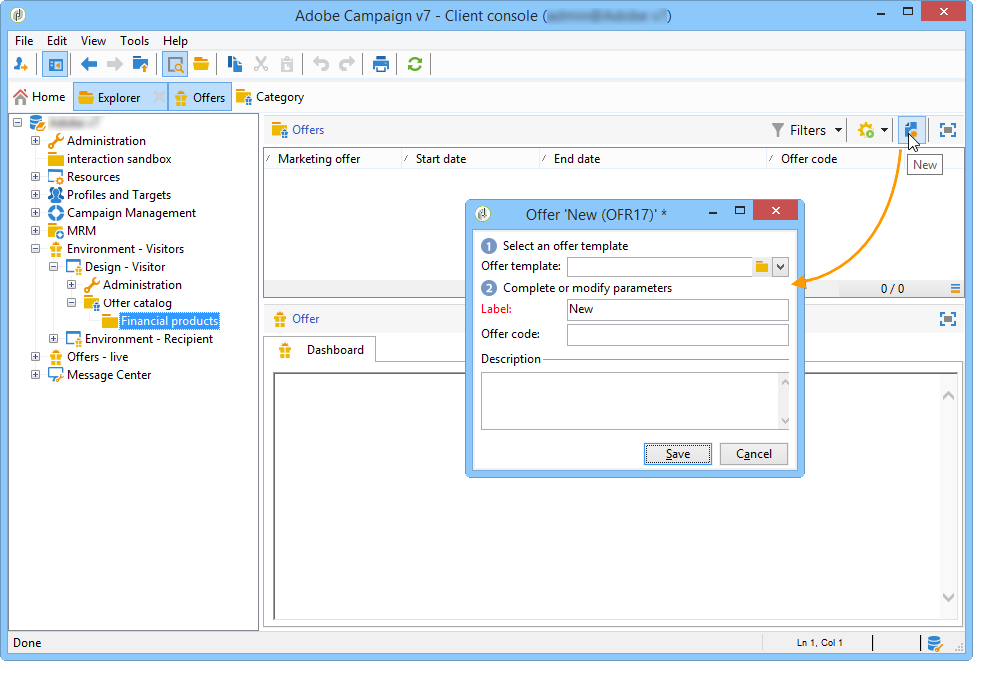Open the File menu
The image size is (988, 677).
tap(24, 40)
